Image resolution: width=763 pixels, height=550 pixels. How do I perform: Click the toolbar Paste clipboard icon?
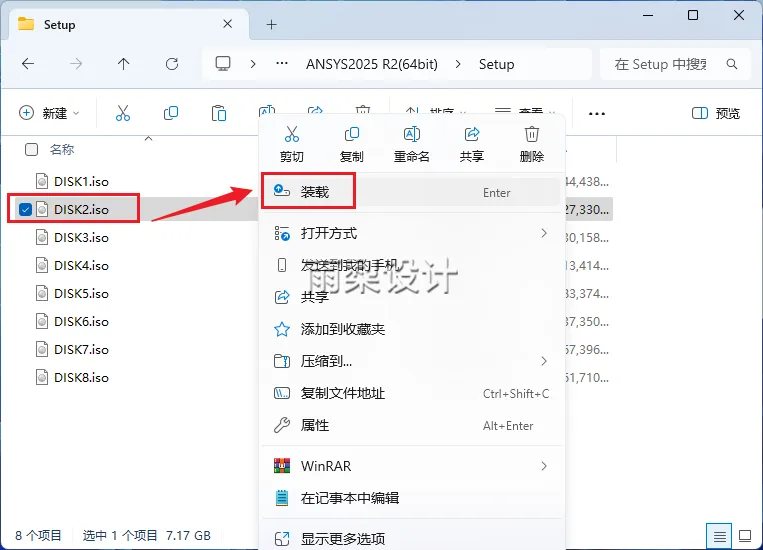(x=218, y=113)
